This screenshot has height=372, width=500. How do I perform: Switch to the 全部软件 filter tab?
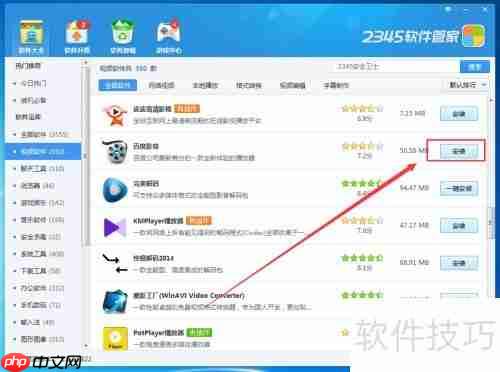118,85
